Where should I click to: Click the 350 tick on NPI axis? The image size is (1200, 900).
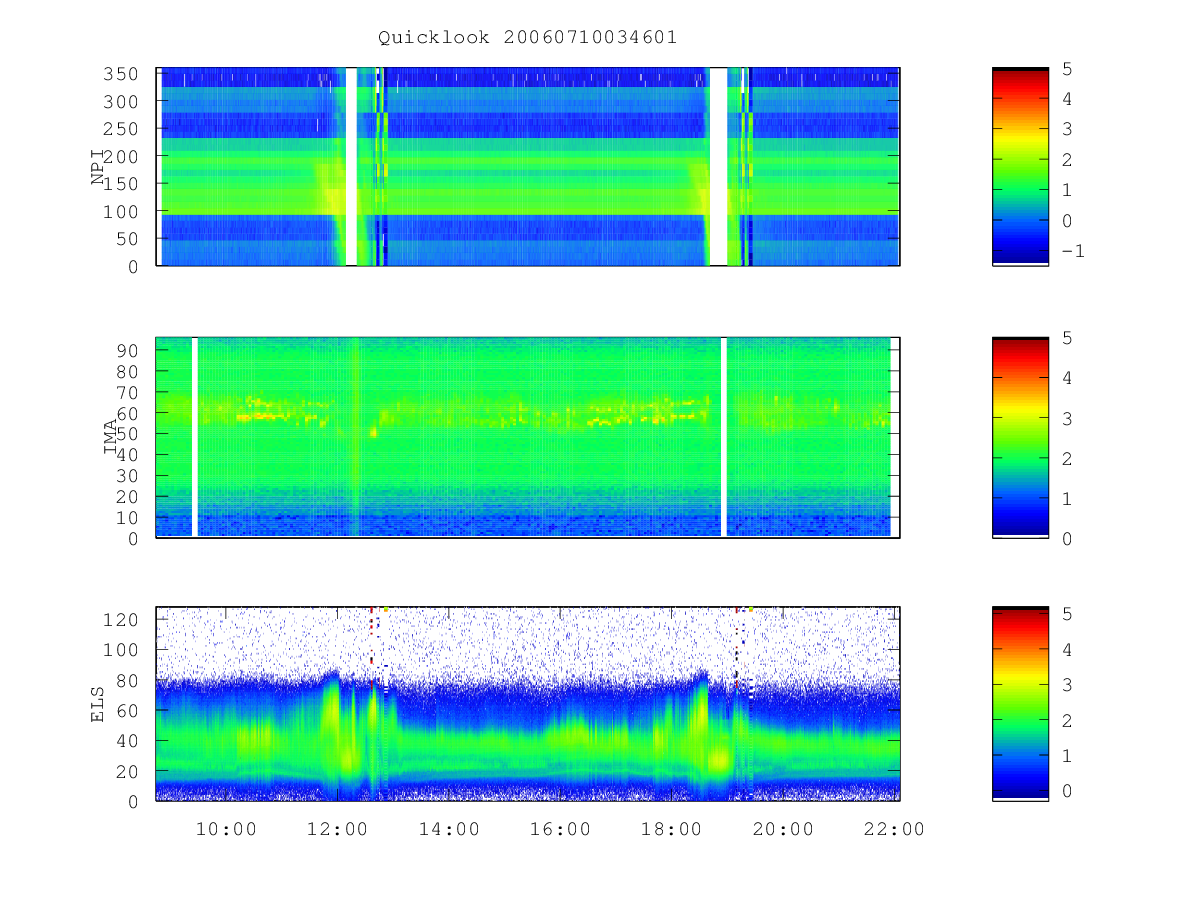click(122, 74)
